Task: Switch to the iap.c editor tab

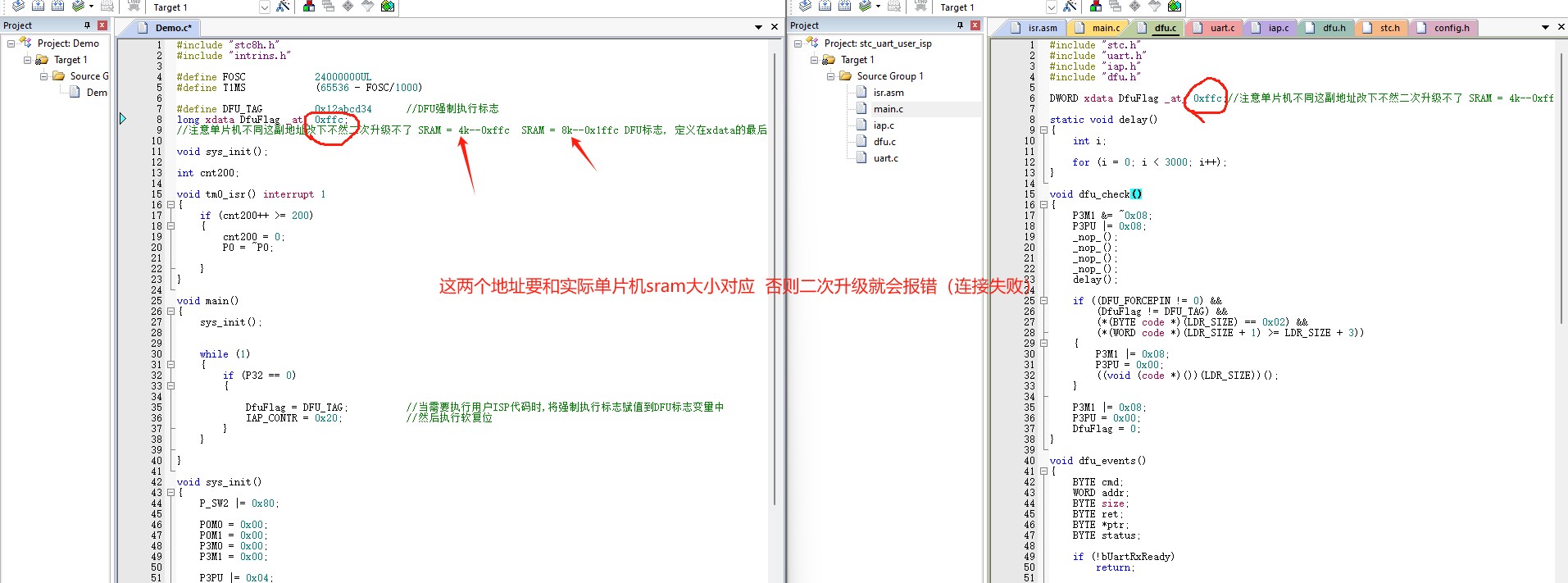Action: pos(1271,28)
